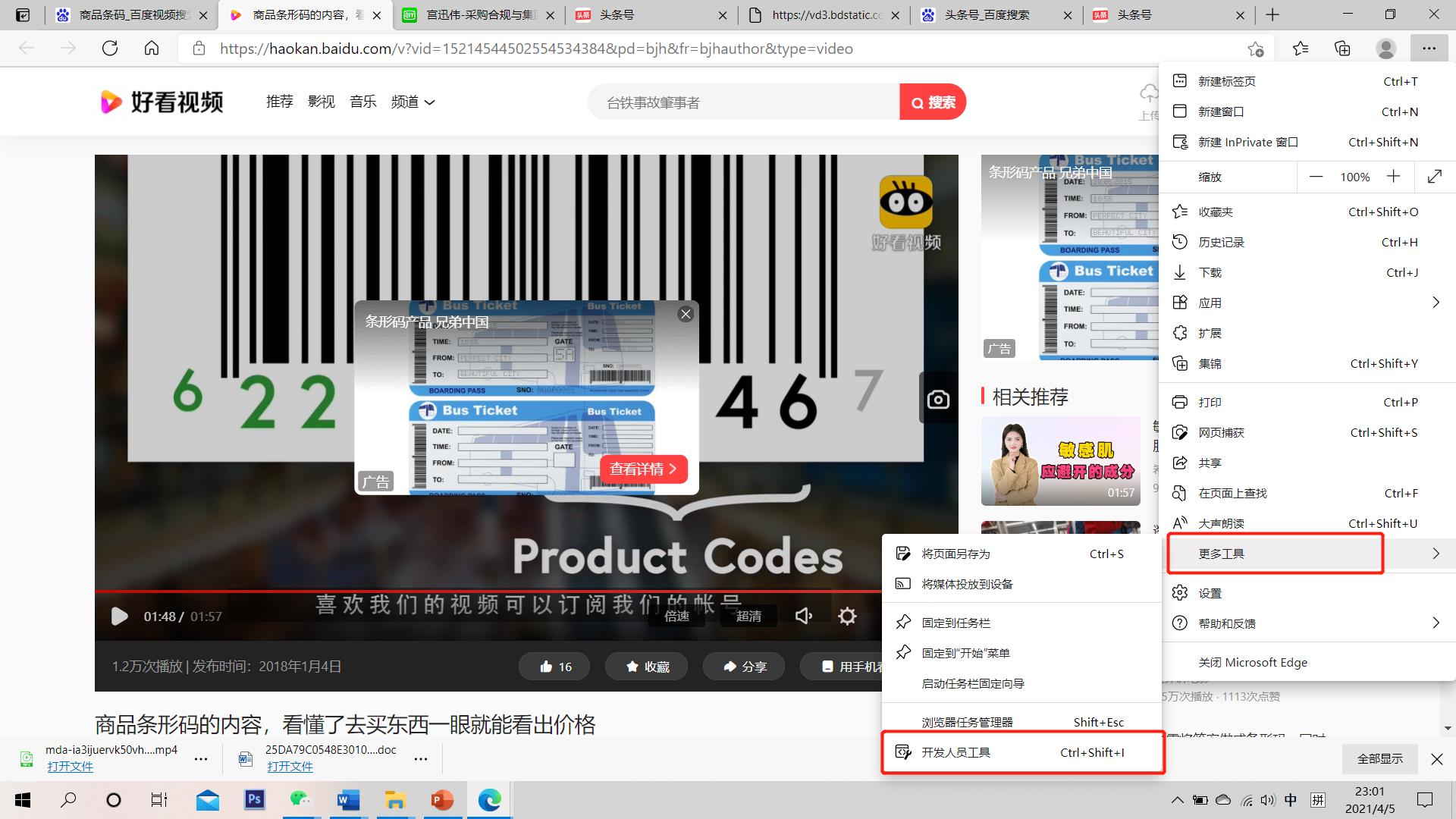Toggle 收藏 to favorite the video
Screen dimensions: 1456x819
pos(645,666)
